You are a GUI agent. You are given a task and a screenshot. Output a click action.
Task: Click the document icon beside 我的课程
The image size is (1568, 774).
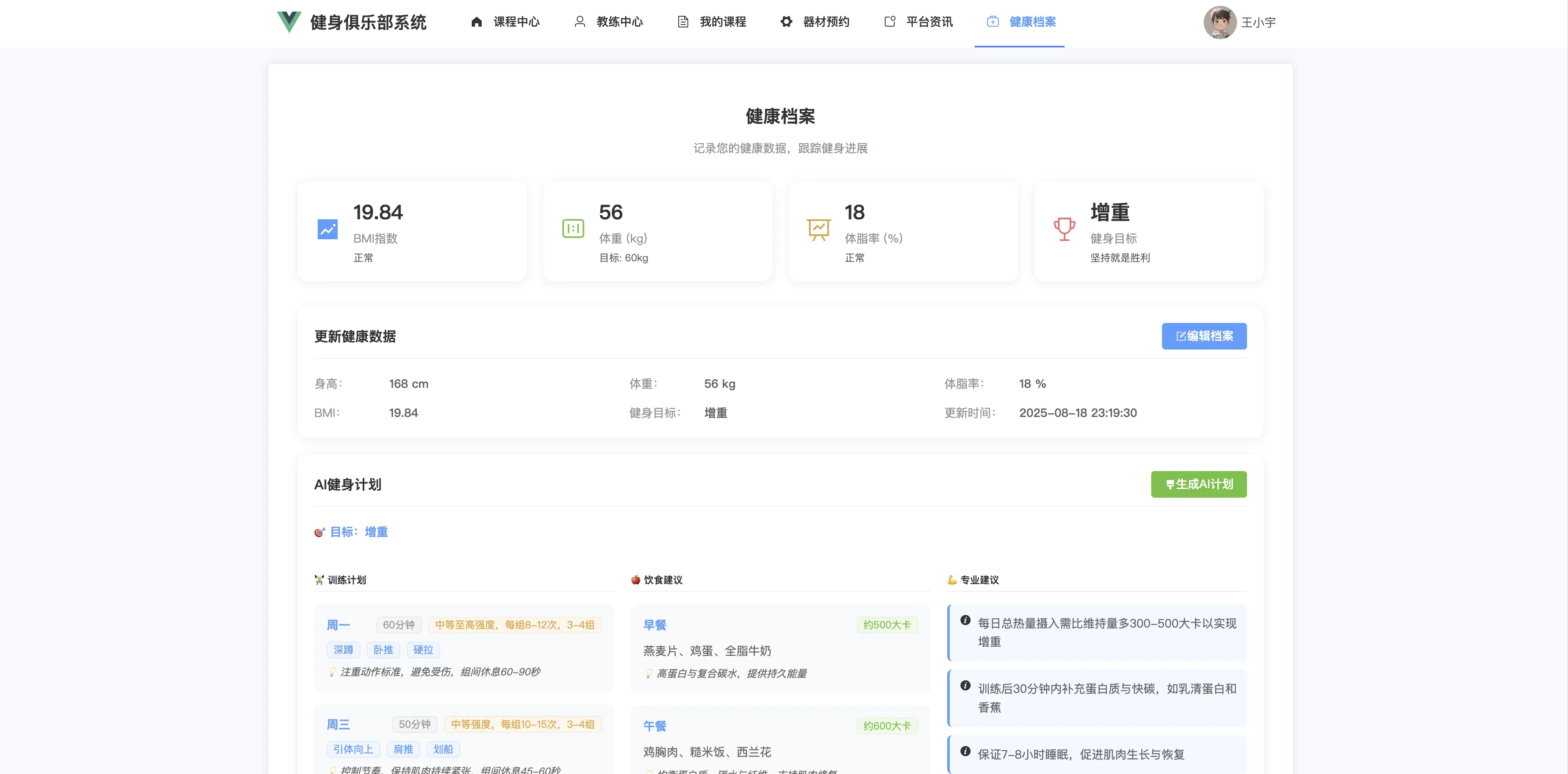[683, 22]
